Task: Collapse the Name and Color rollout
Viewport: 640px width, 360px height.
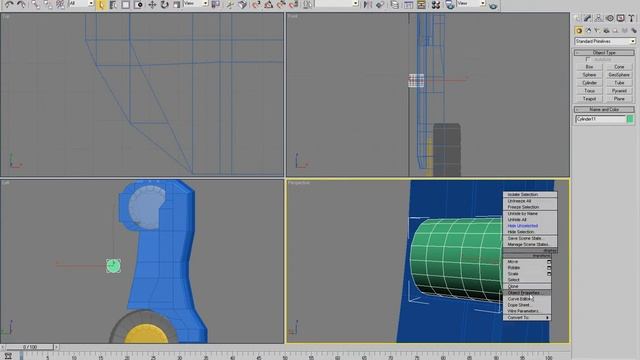Action: (x=604, y=109)
